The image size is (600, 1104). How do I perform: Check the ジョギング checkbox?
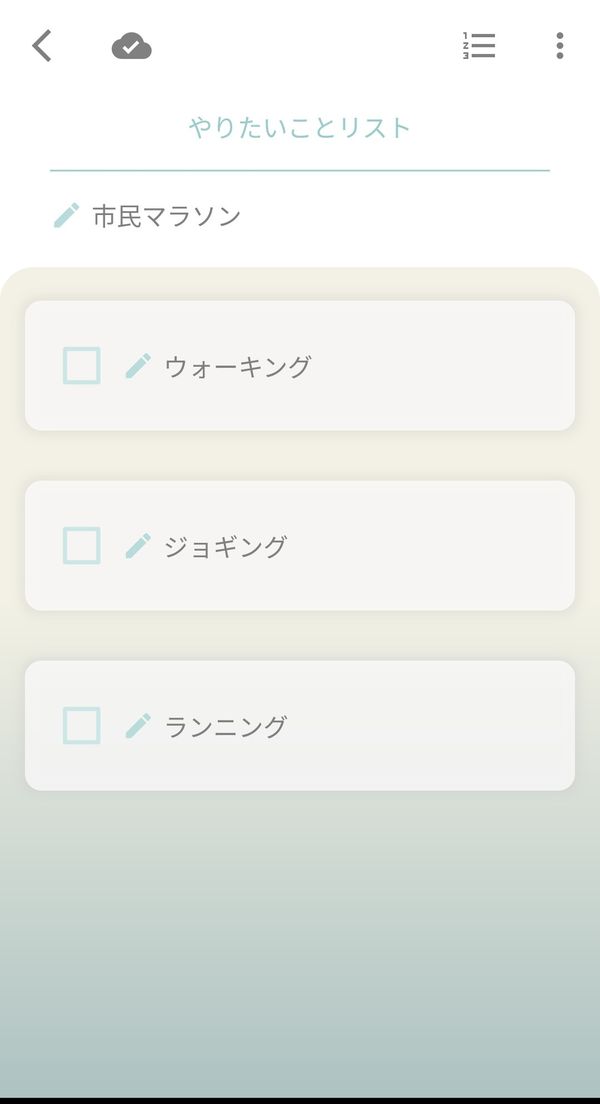82,546
